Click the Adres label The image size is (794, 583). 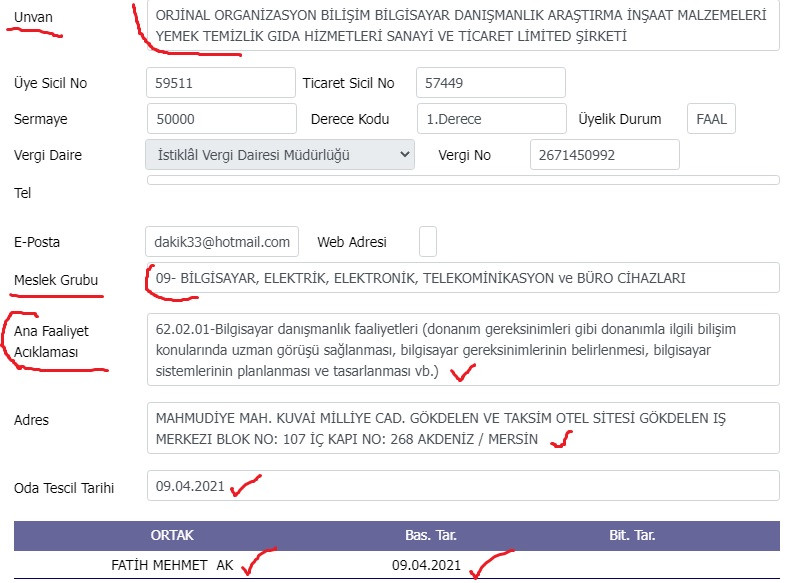pos(31,420)
